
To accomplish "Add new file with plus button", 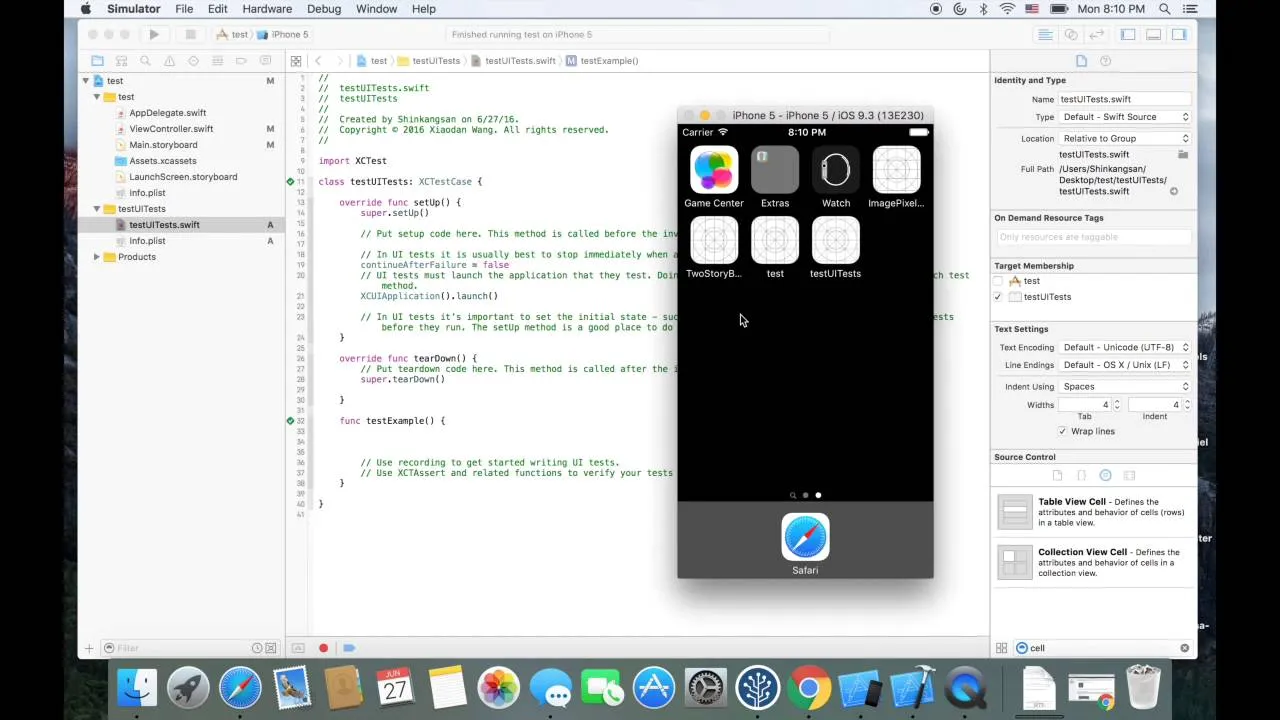I will tap(89, 648).
